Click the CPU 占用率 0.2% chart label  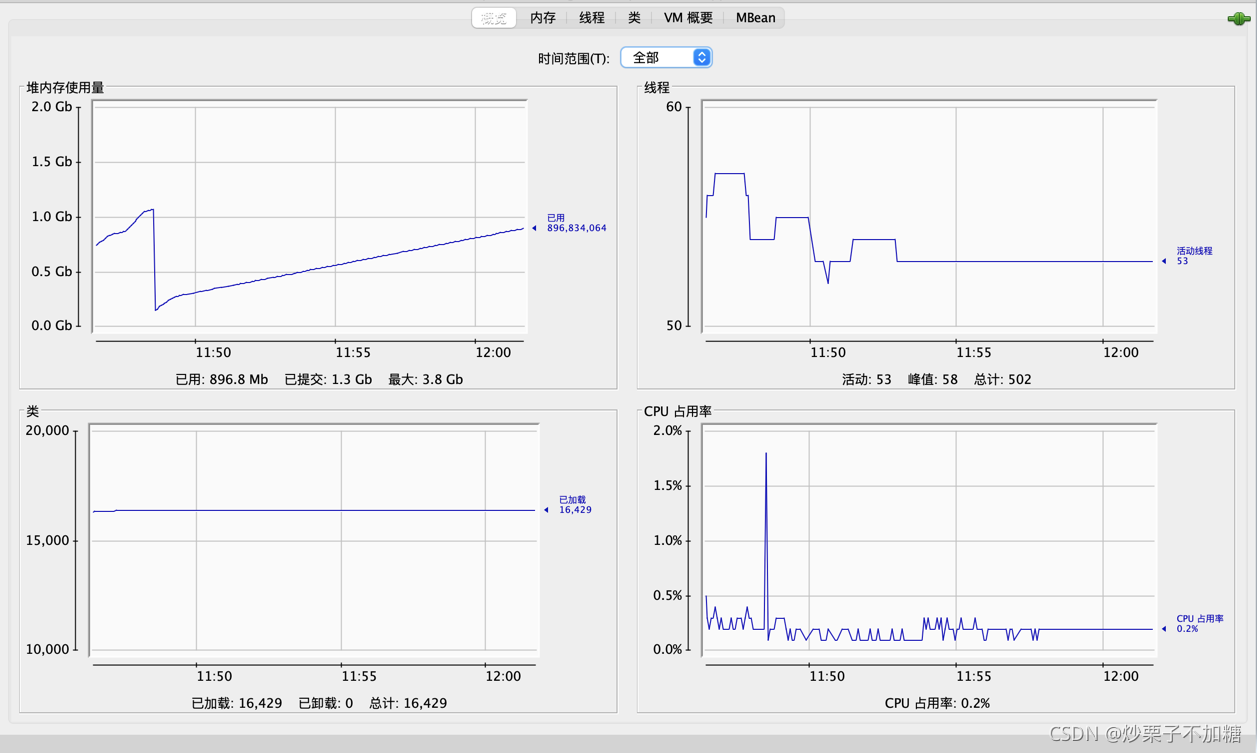point(1200,624)
